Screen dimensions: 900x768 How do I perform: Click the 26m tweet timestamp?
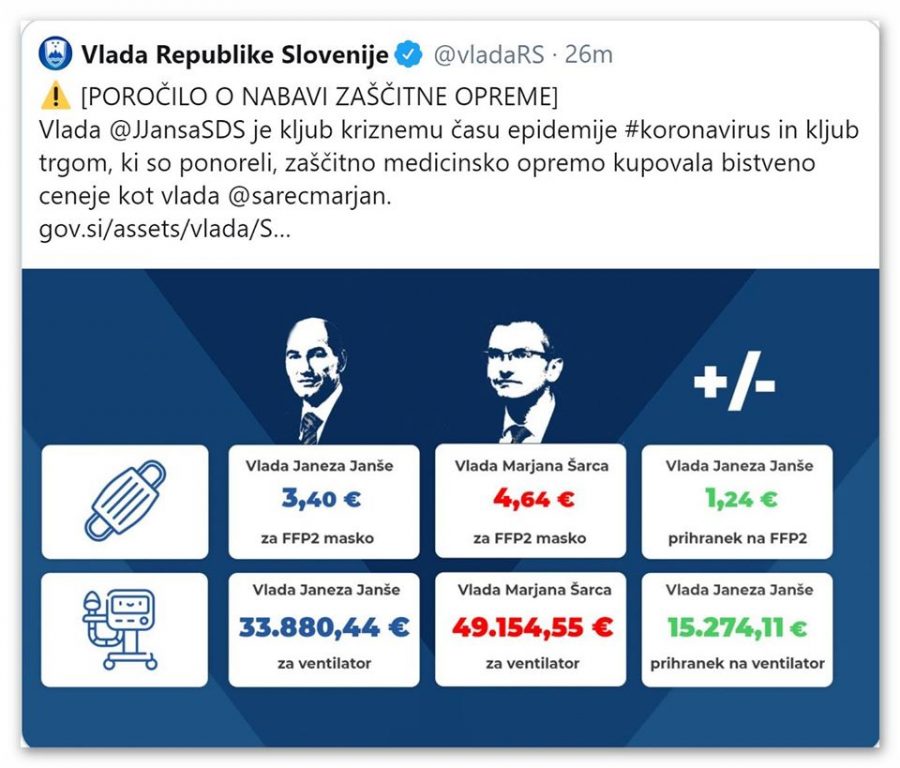click(x=588, y=55)
